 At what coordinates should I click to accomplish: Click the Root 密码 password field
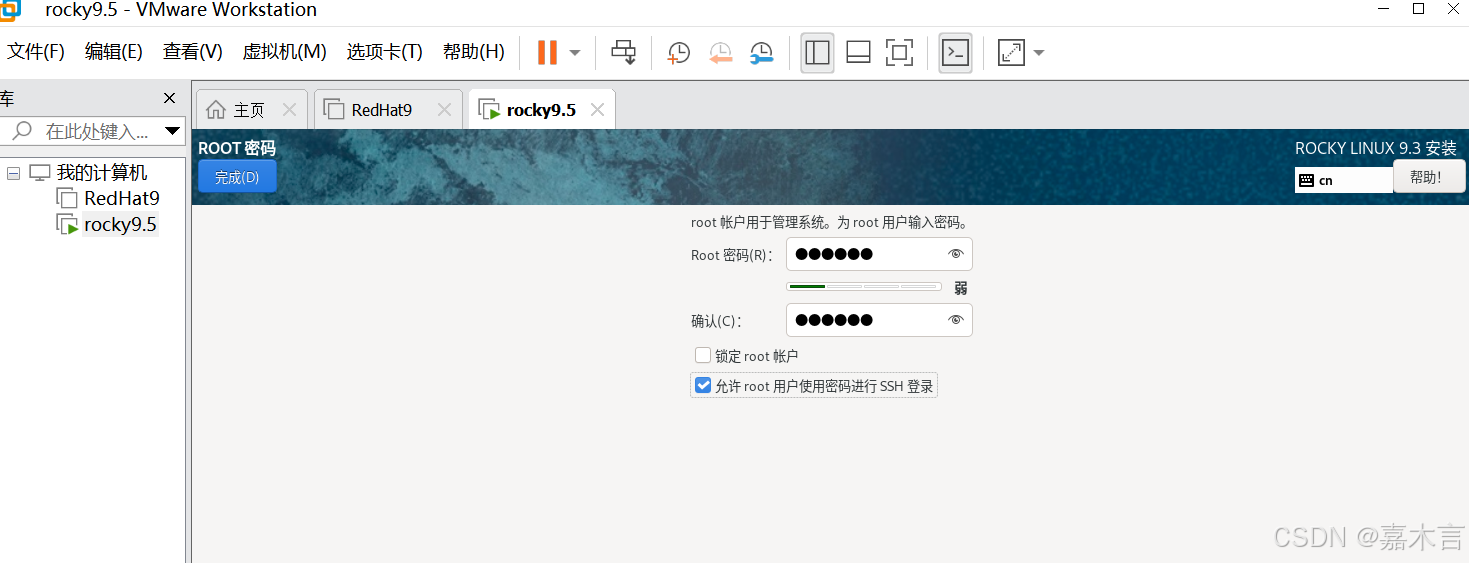click(x=879, y=254)
